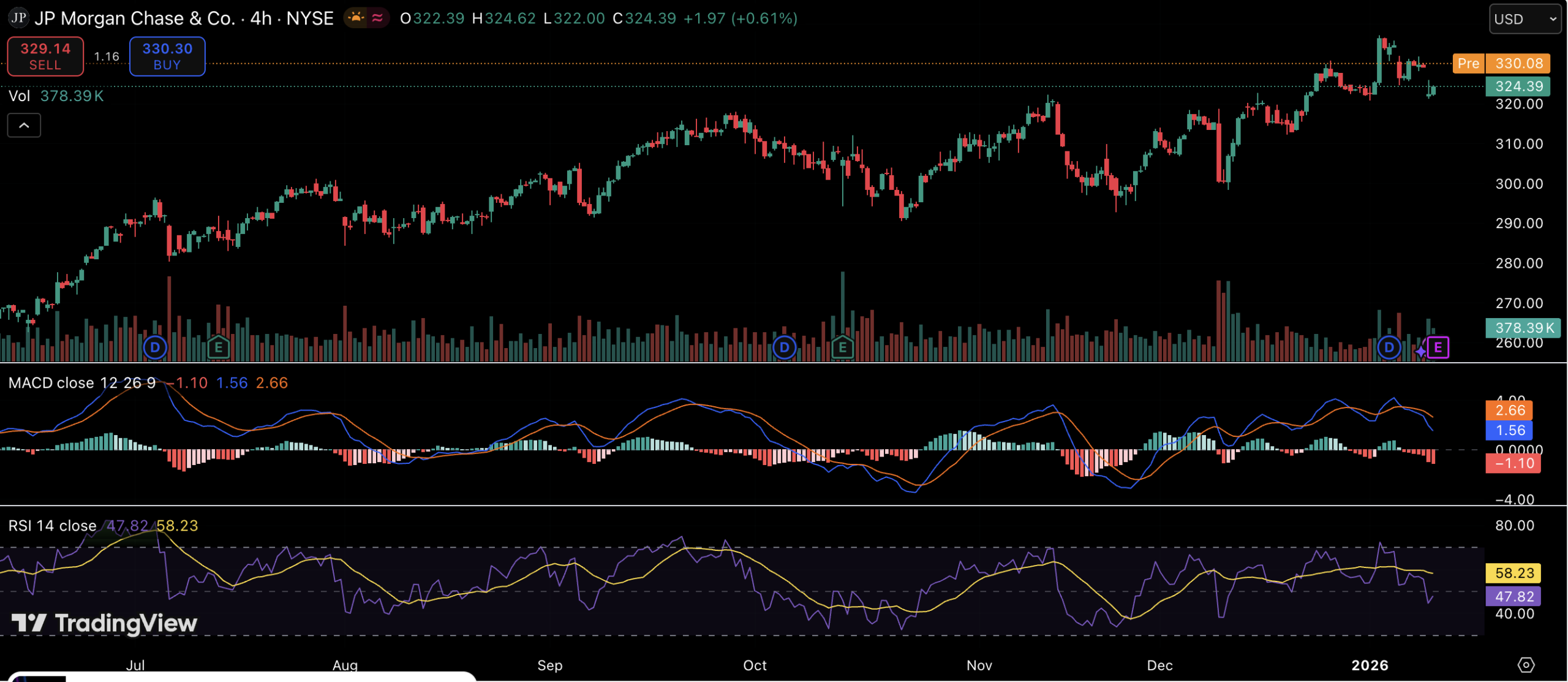Click the purple sparkle icon near the latest candle
The height and width of the screenshot is (682, 1568).
1420,350
